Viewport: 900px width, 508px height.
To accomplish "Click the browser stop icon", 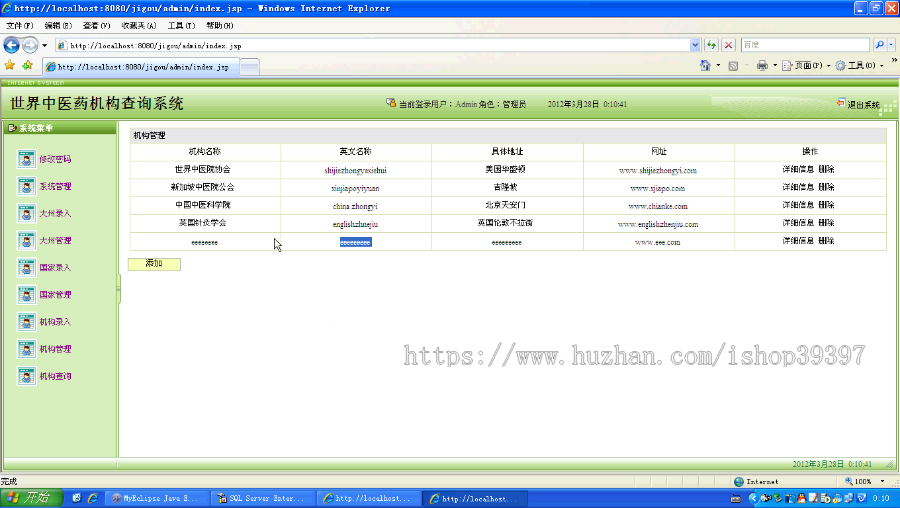I will click(x=728, y=45).
